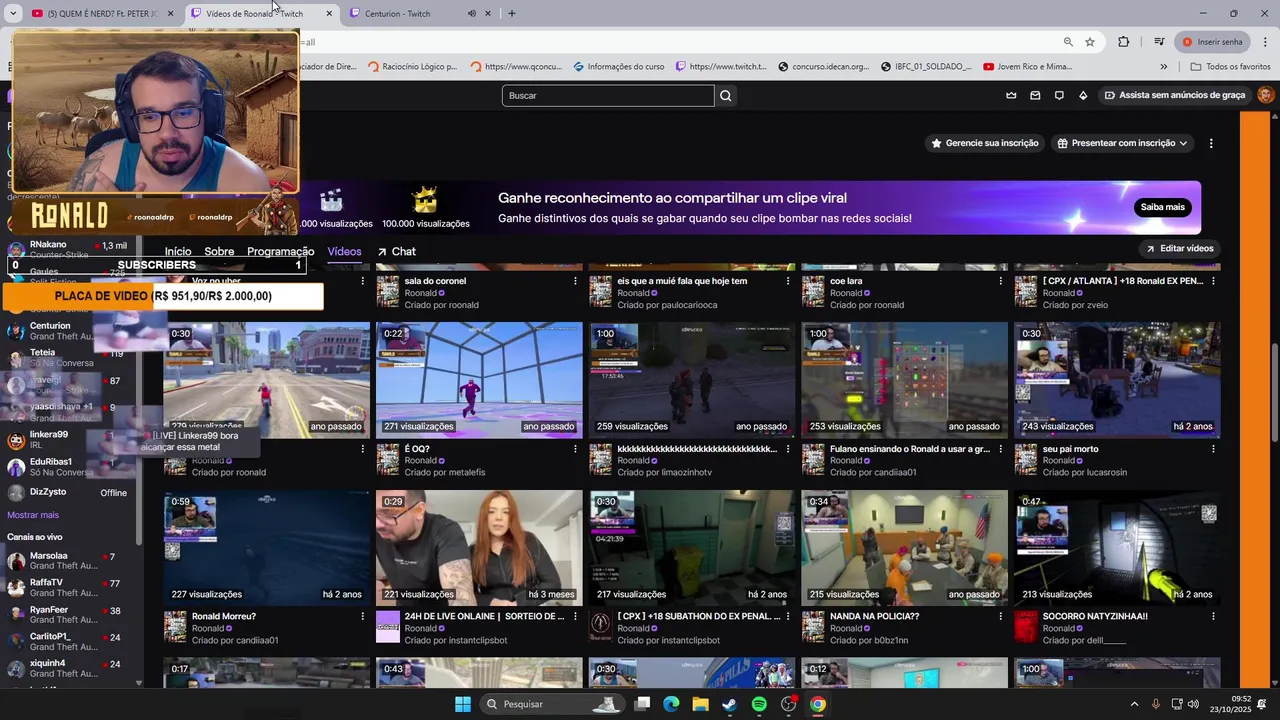Open Prime loot crown icon
Screen dimensions: 1280x720
[x=1011, y=95]
